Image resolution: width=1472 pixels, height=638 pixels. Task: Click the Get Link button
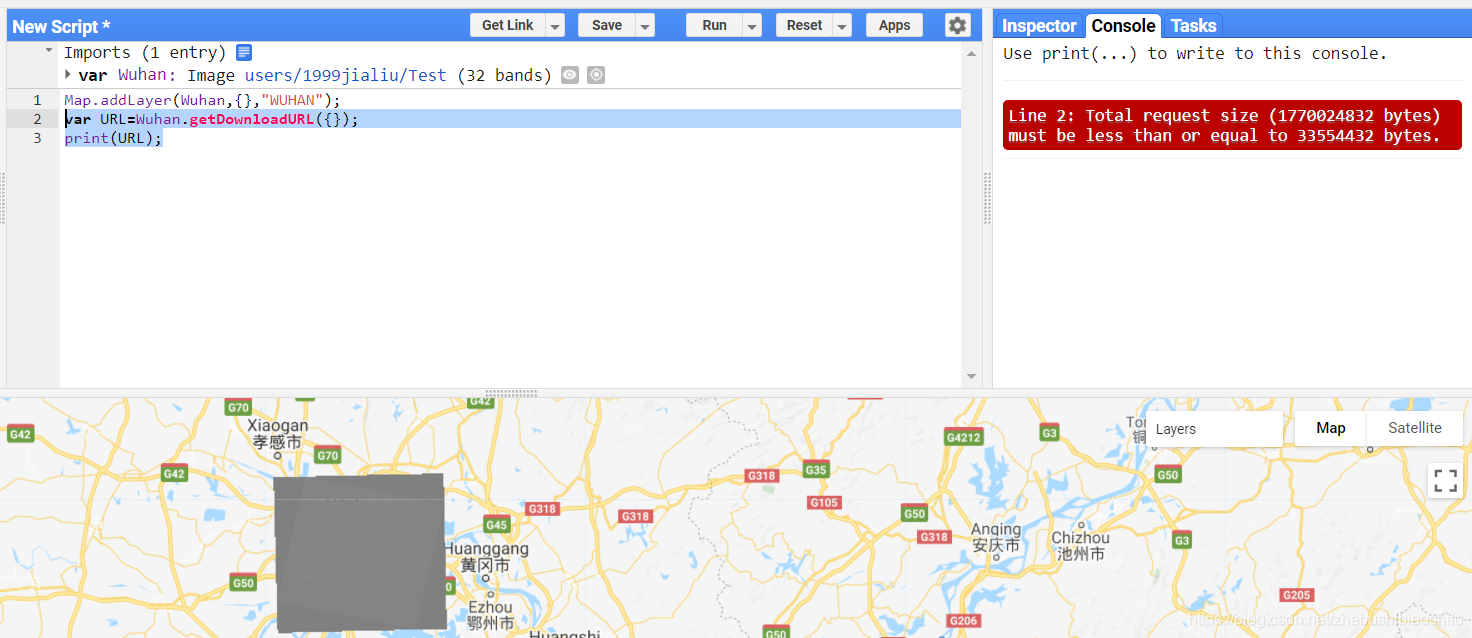pos(508,26)
